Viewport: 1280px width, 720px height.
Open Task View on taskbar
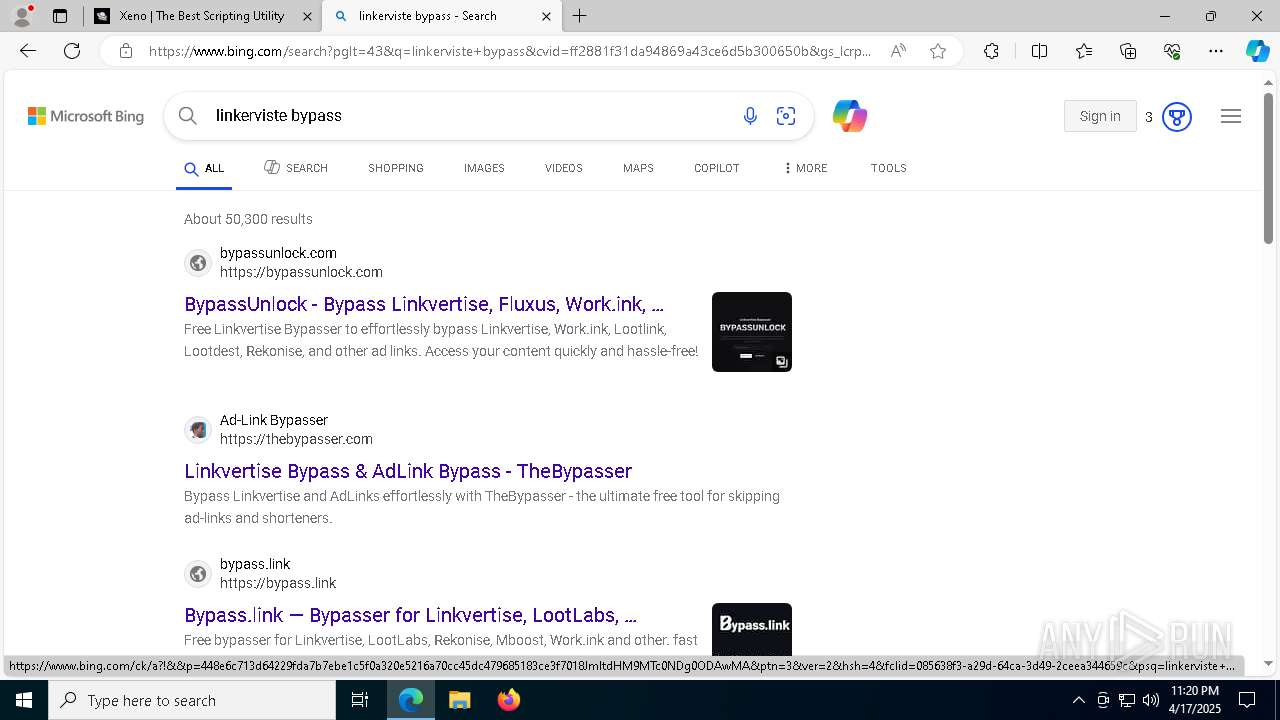coord(360,700)
